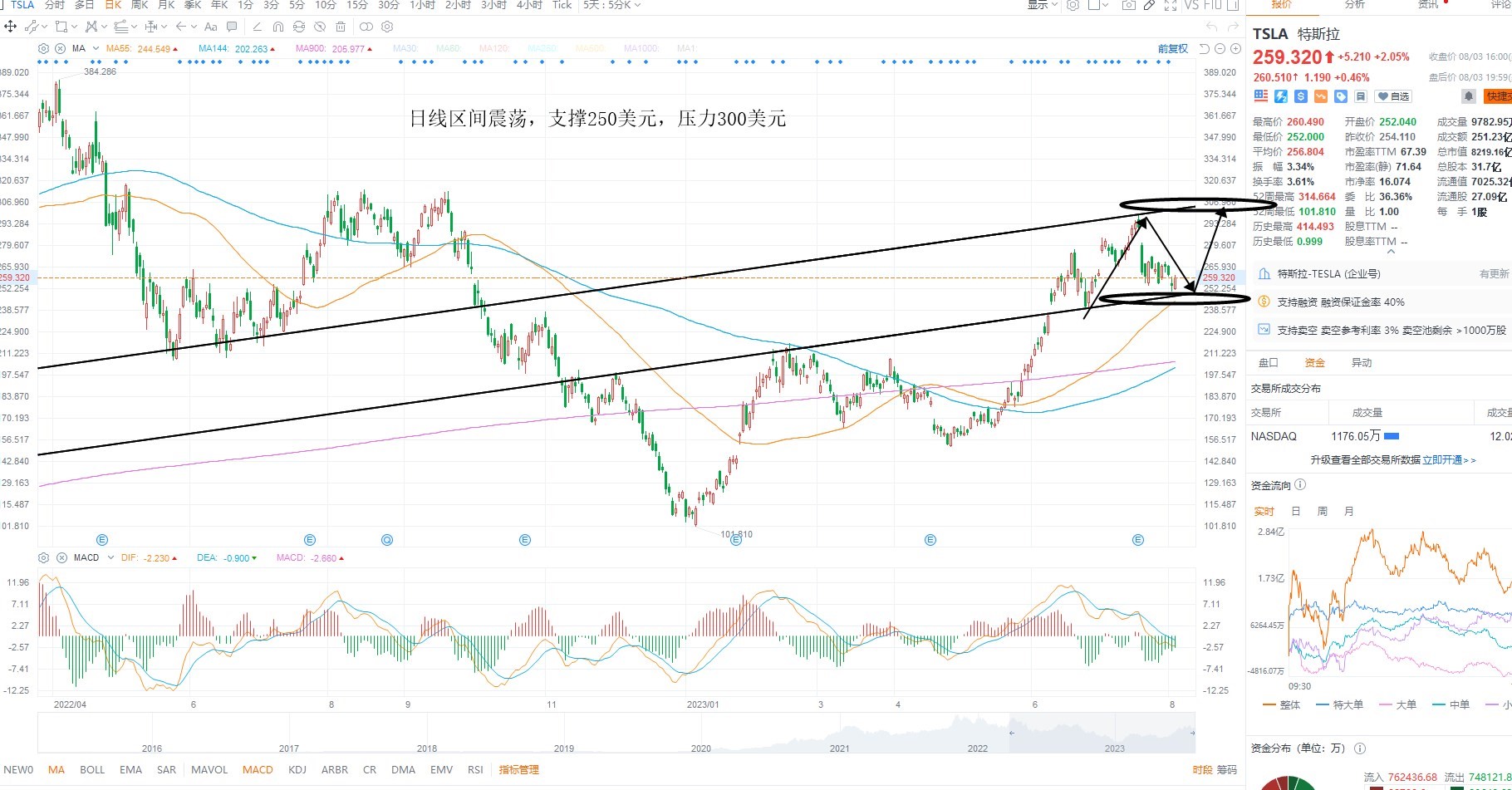Screen dimensions: 1512x790
Task: Switch to the 15分 timeframe
Action: 357,5
